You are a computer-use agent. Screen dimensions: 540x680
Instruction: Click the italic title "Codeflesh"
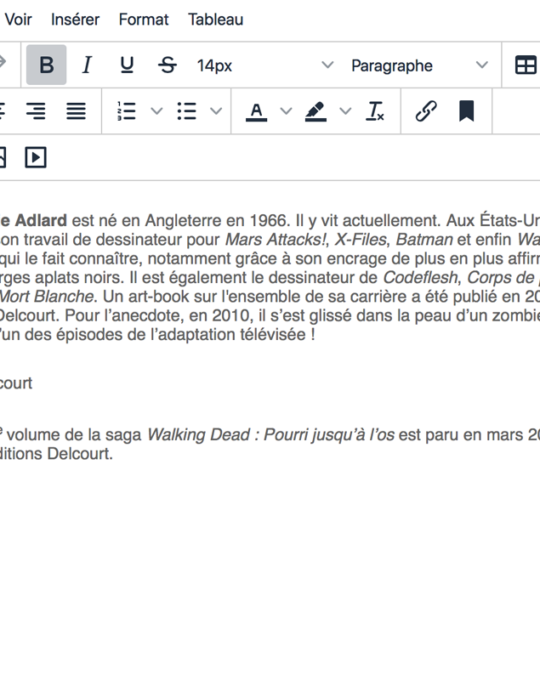[x=420, y=277]
